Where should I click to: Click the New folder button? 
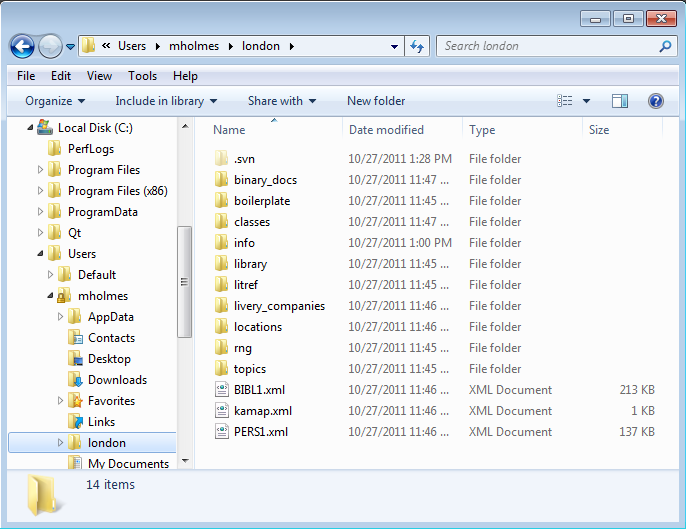point(376,101)
